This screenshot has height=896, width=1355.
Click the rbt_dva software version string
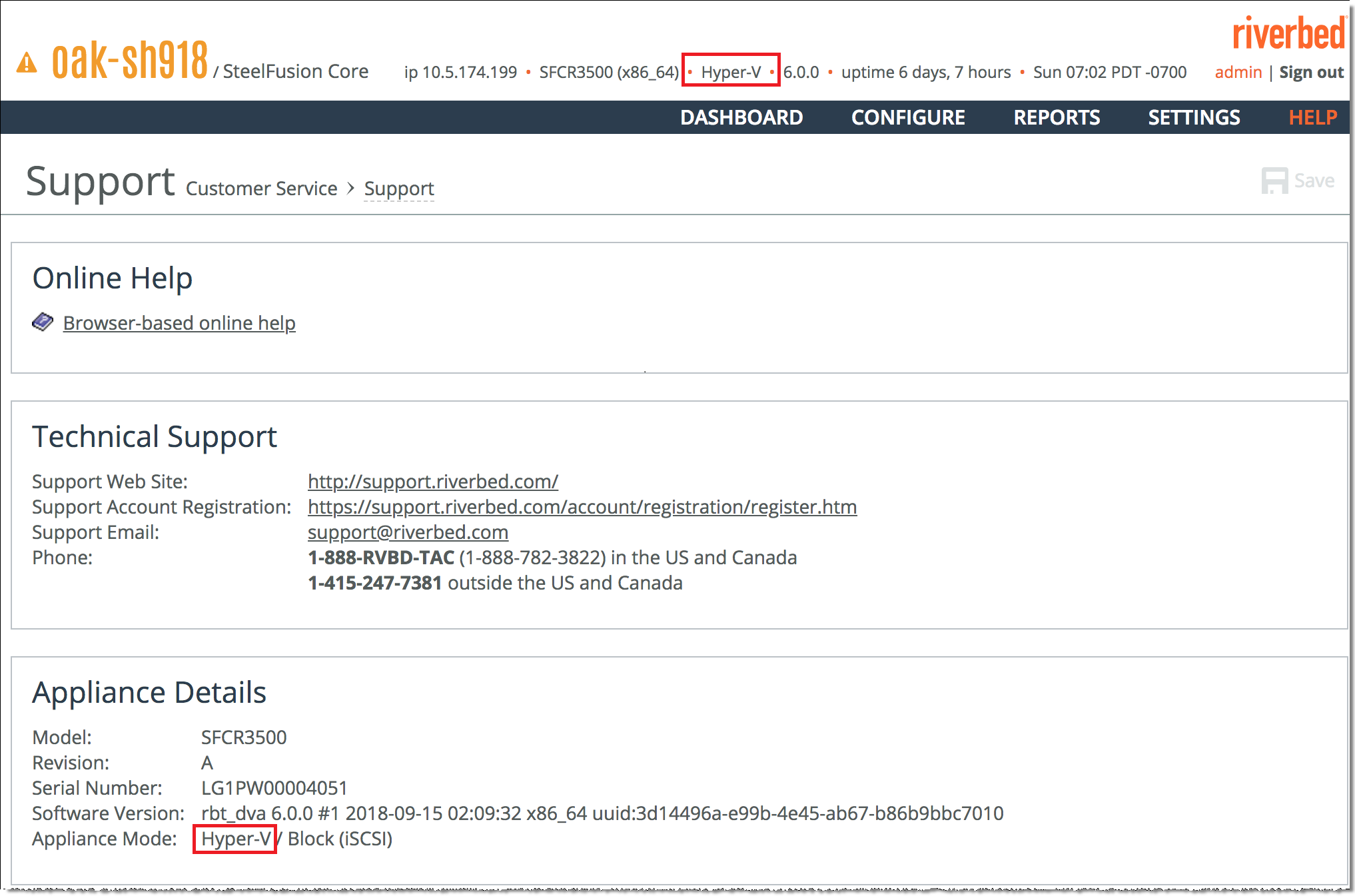coord(602,813)
